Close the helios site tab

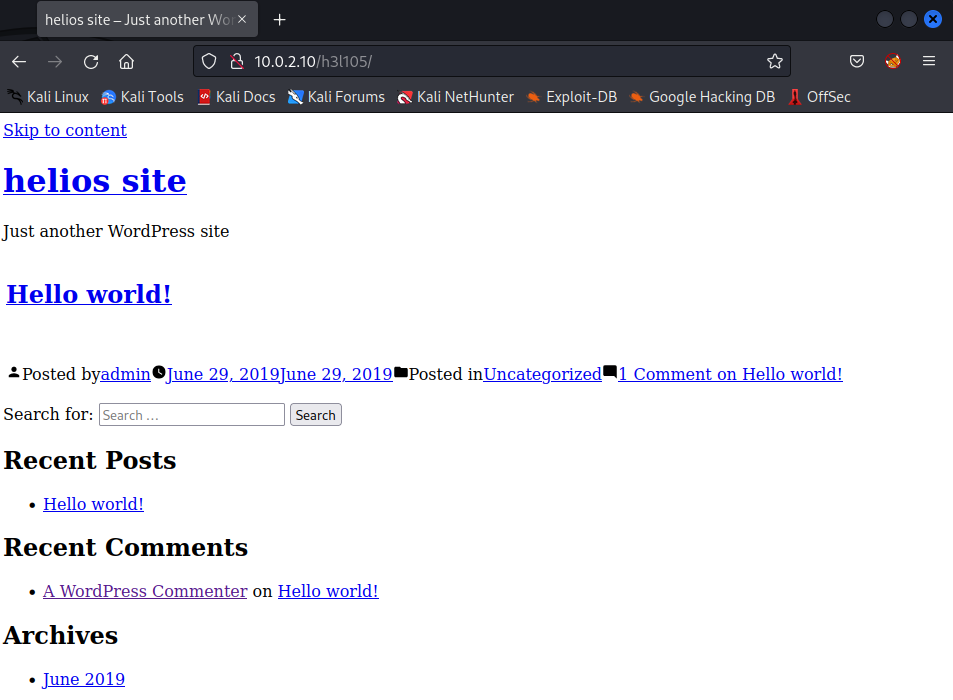242,20
